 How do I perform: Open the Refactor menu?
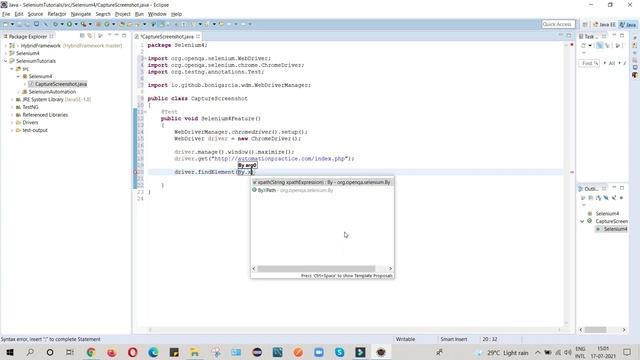[x=57, y=14]
